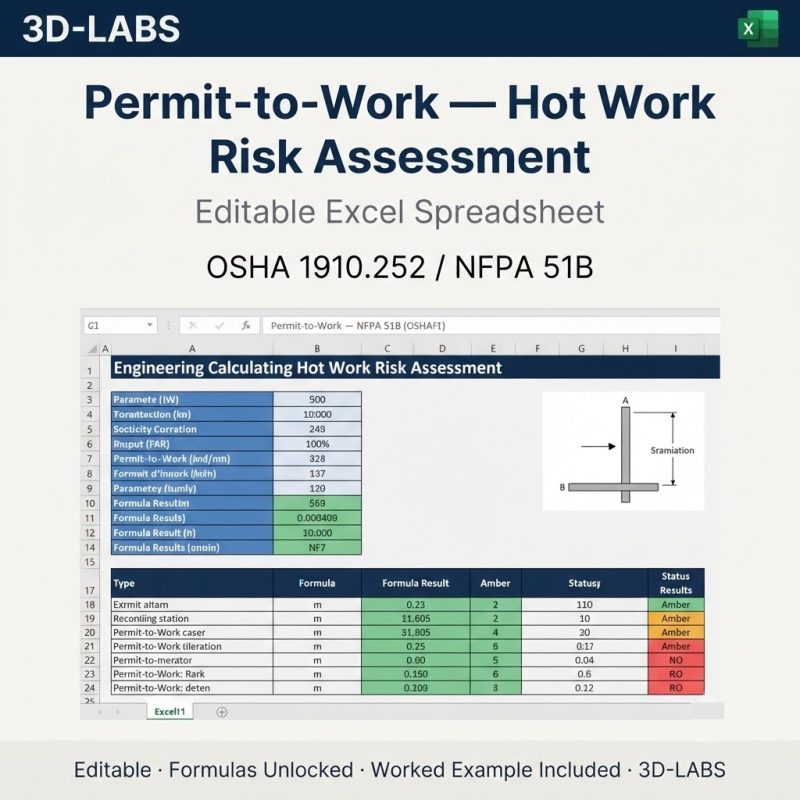Screen dimensions: 800x800
Task: Select the Permit-to-Work: deten row label
Action: 192,688
